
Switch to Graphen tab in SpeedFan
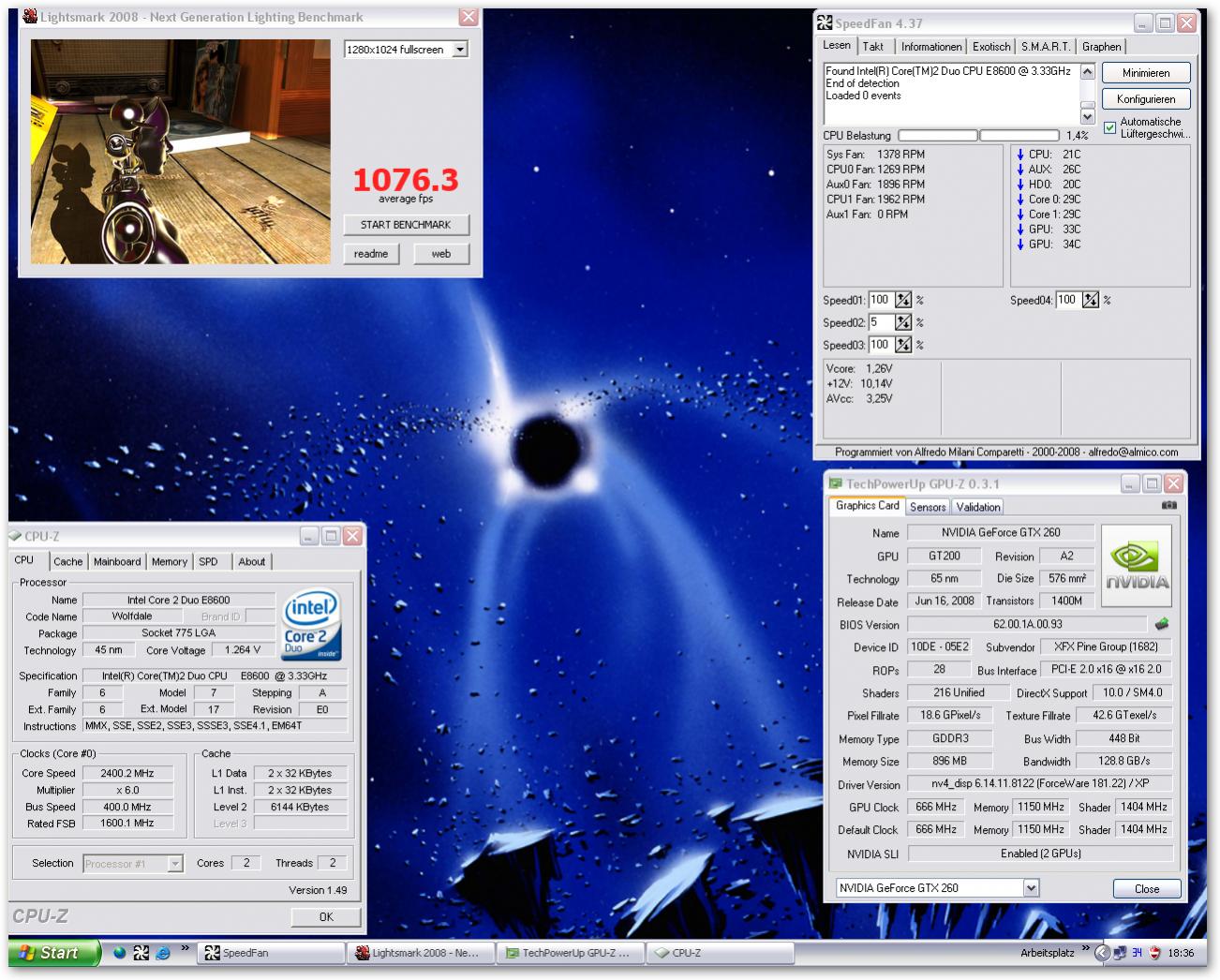[1101, 46]
